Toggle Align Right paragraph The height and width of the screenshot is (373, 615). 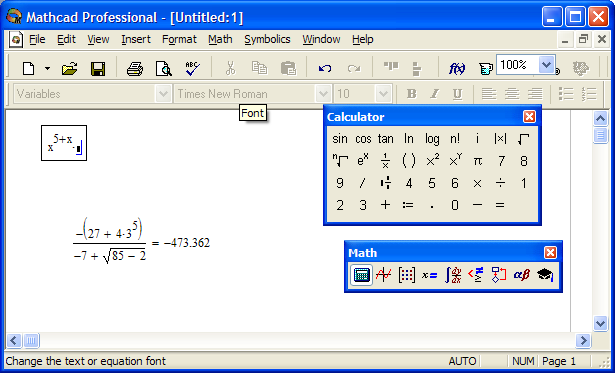coord(535,94)
